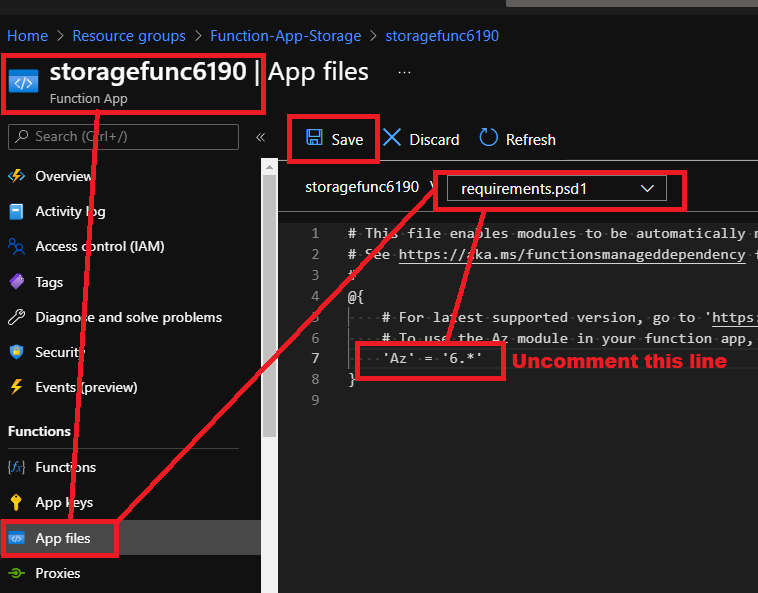Click the purple Tags icon
The image size is (758, 593).
click(16, 282)
